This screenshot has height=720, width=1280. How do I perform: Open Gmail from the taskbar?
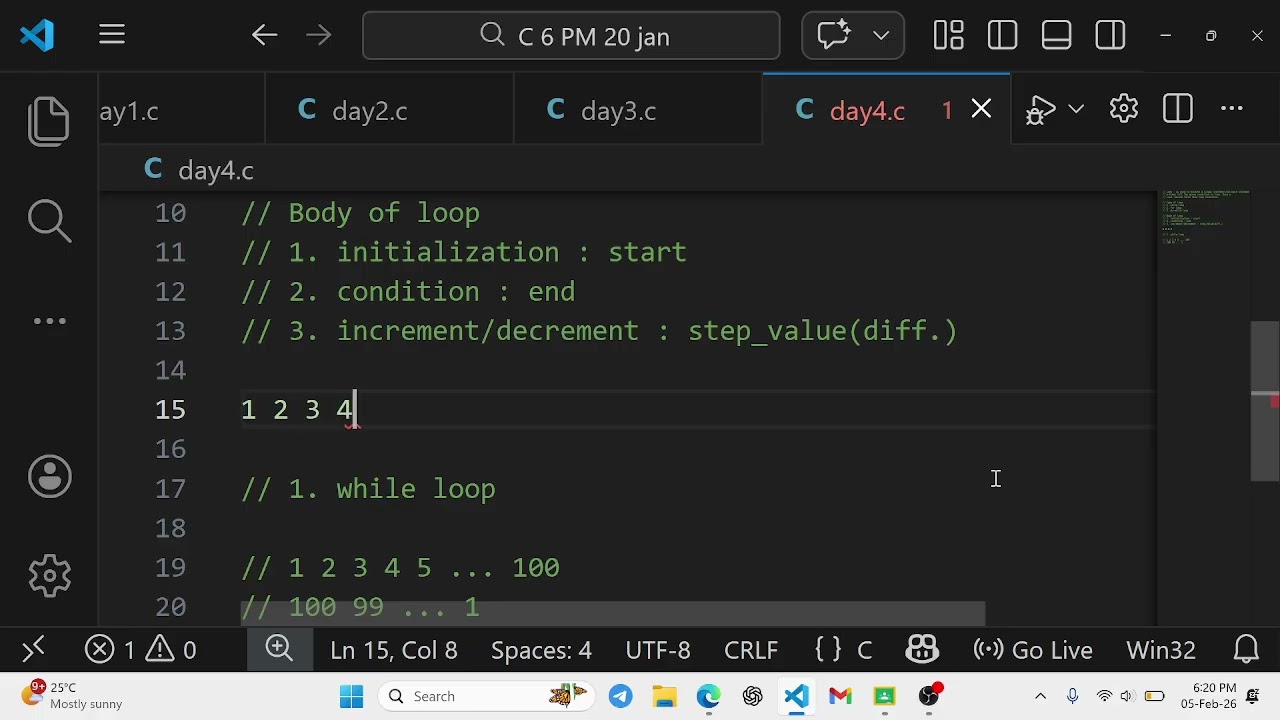(x=840, y=696)
